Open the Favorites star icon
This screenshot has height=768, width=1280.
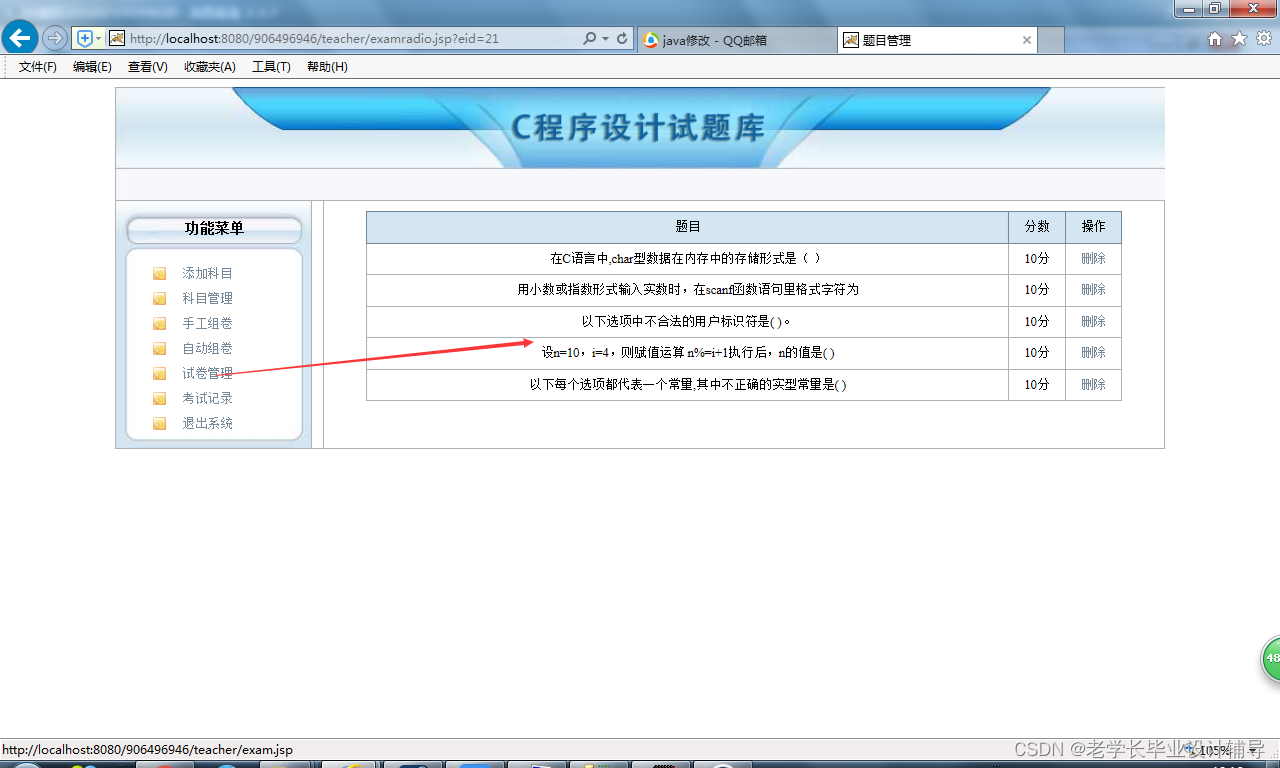(1238, 38)
